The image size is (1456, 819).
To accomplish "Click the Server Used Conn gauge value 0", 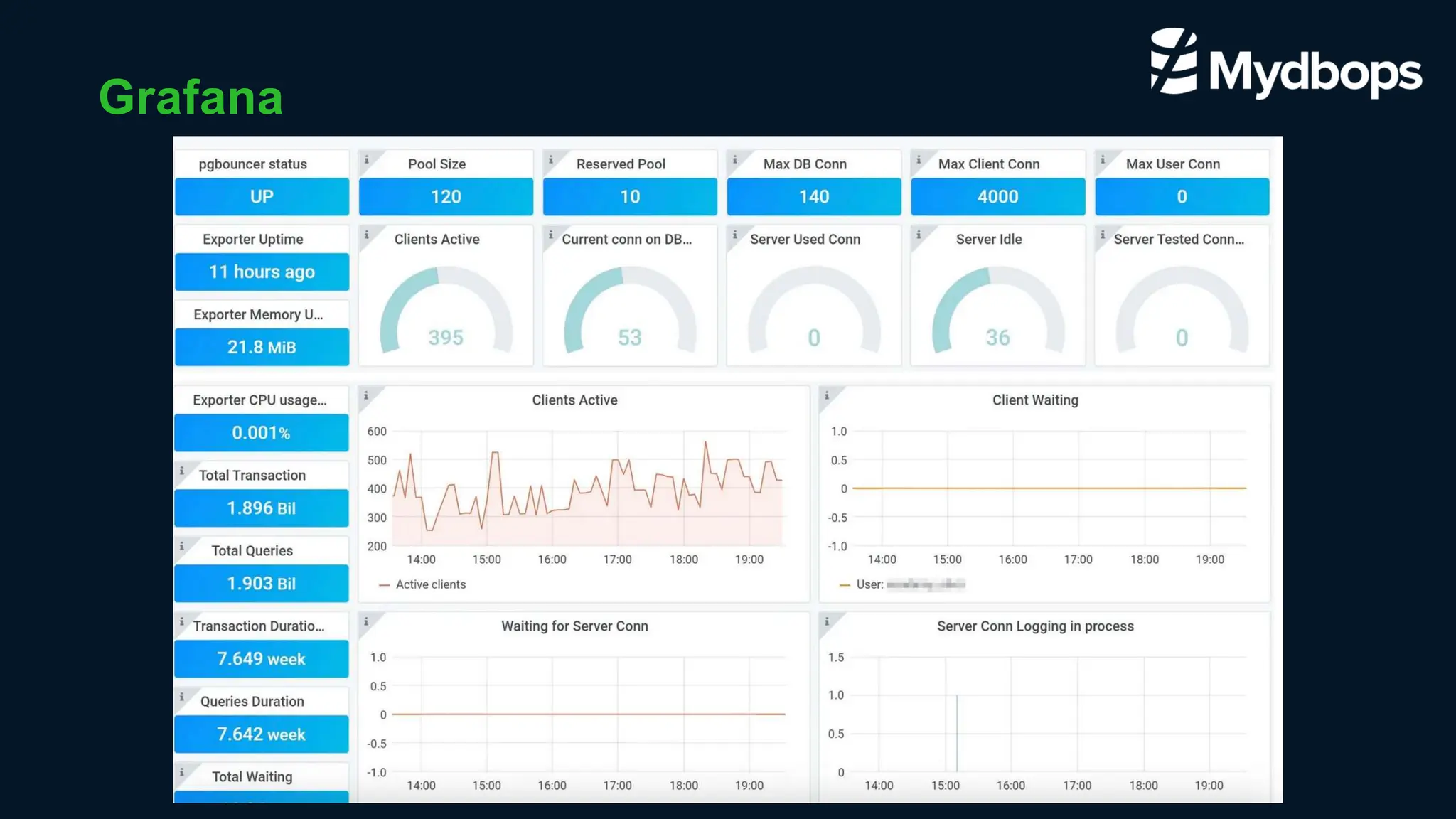I will coord(814,338).
